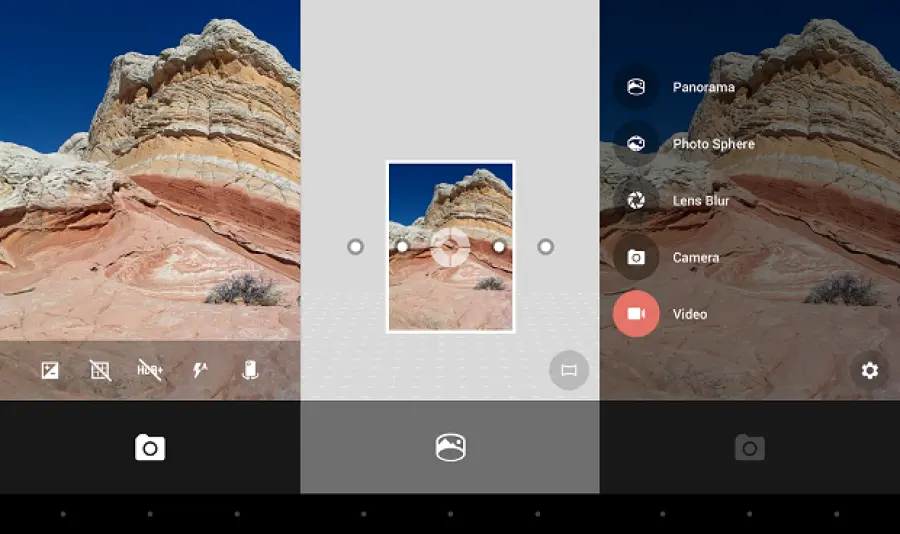Choose the Camera label
Screen dimensions: 900x534
click(x=696, y=257)
